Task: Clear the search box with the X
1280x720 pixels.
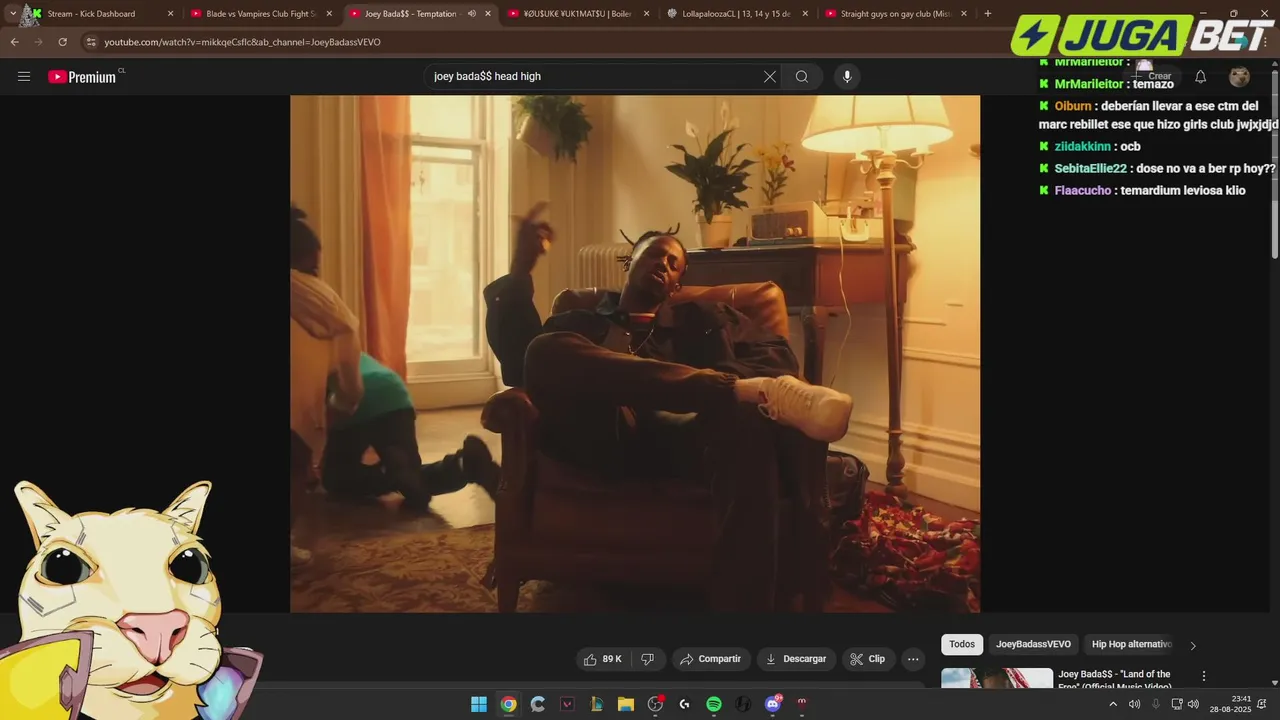Action: coord(770,77)
